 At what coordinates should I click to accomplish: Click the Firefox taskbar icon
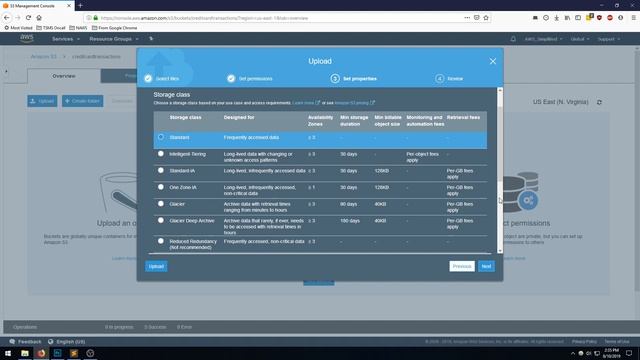click(41, 353)
